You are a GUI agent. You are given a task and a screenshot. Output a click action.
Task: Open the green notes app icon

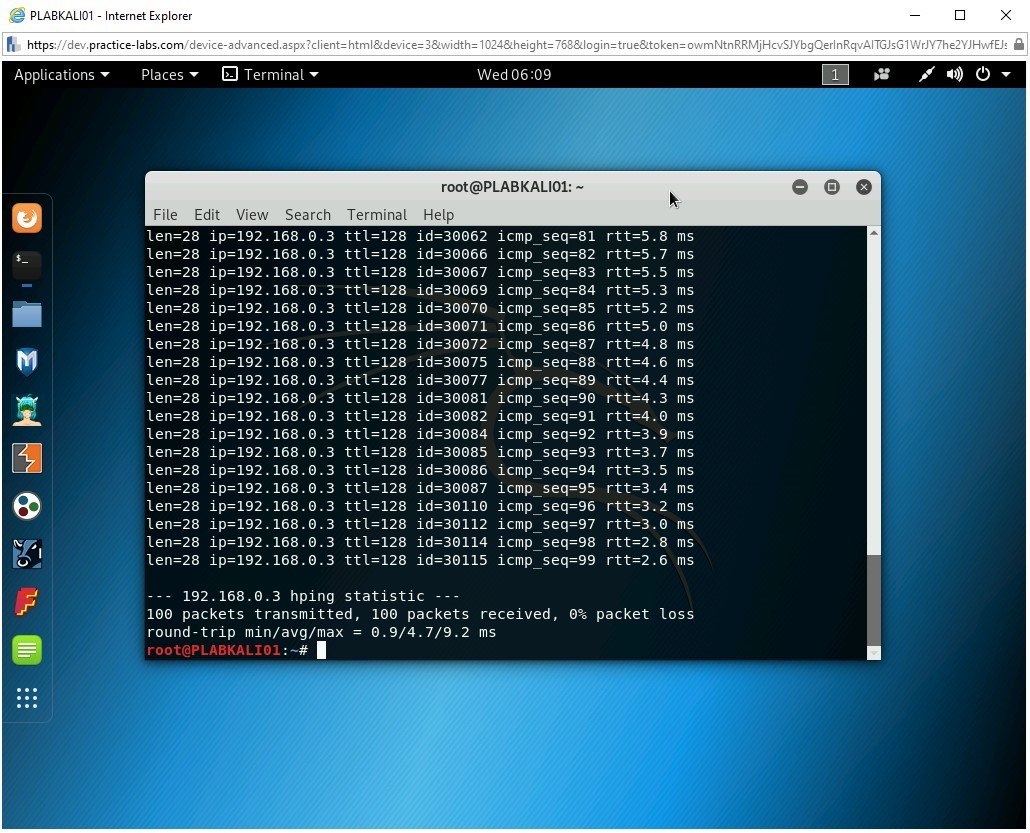point(27,650)
